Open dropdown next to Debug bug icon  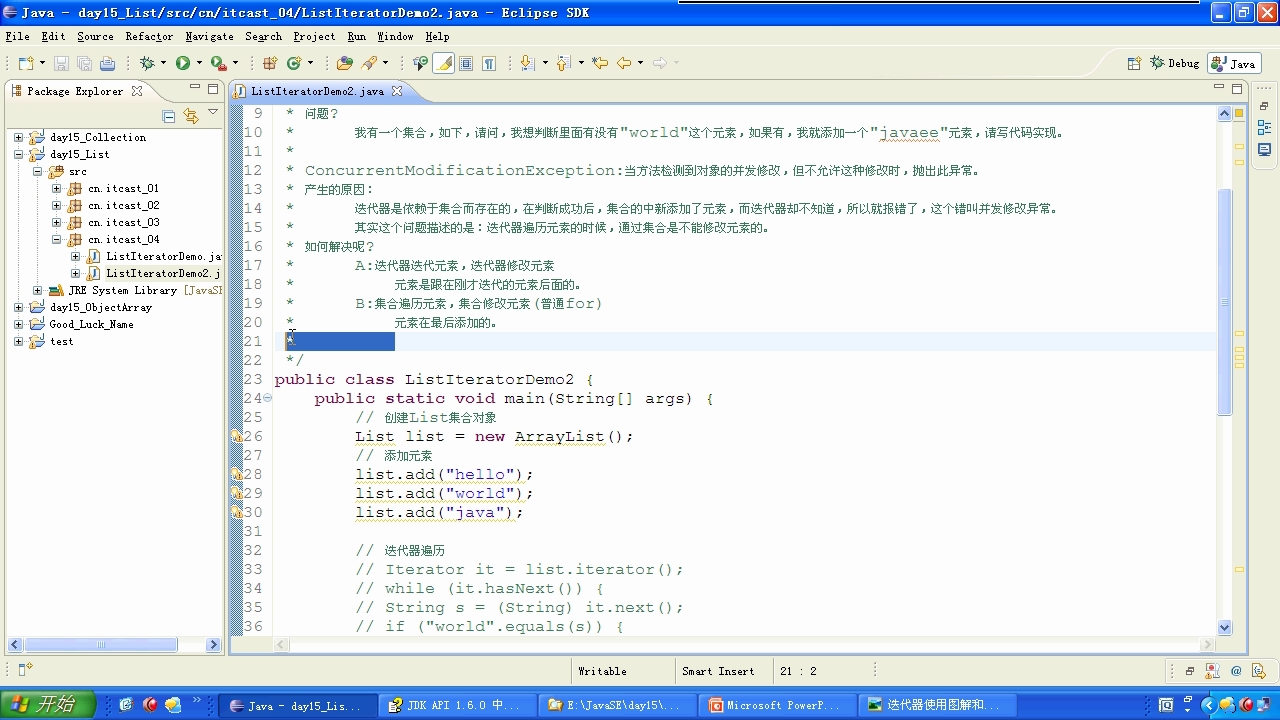click(162, 63)
